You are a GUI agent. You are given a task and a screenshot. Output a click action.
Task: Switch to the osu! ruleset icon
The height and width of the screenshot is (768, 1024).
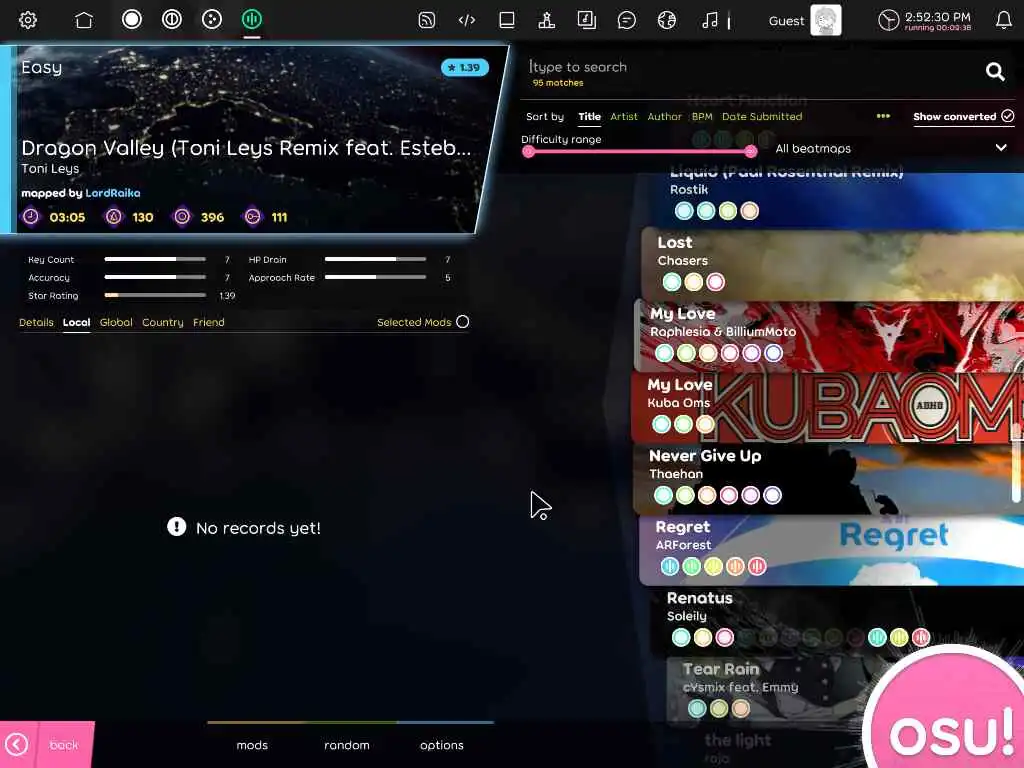[x=131, y=19]
